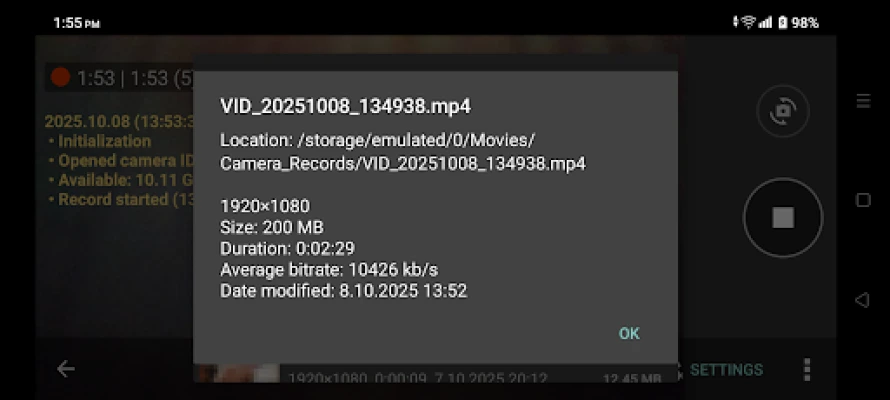The image size is (890, 400).
Task: Click the VID_20251008_134938.mp4 dialog title
Action: 345,106
